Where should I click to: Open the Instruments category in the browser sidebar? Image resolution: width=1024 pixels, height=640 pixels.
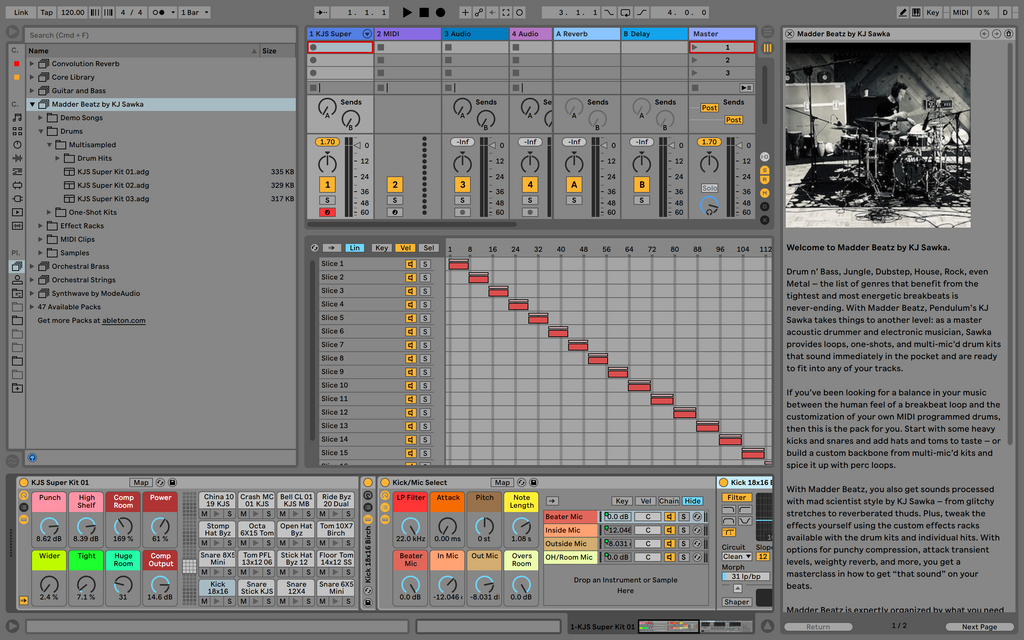coord(17,144)
